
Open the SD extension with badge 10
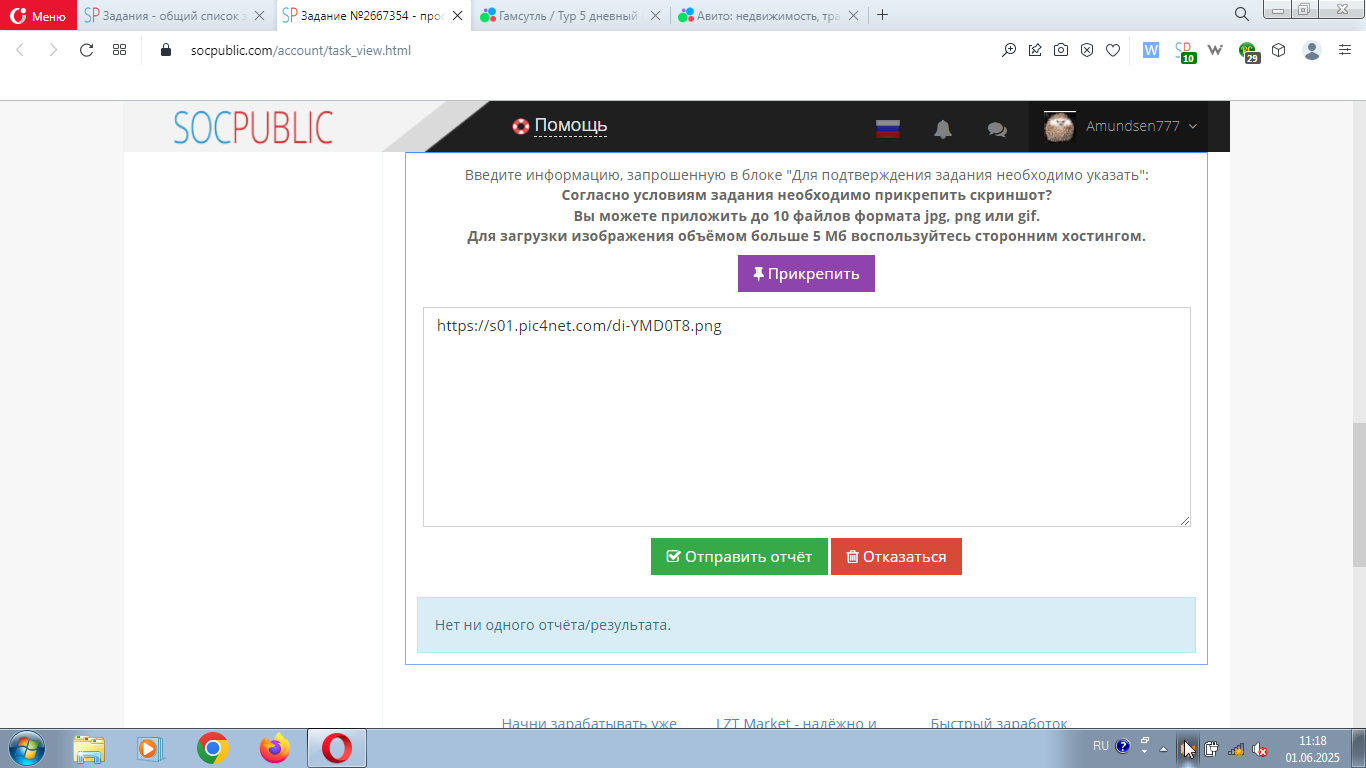click(1184, 51)
